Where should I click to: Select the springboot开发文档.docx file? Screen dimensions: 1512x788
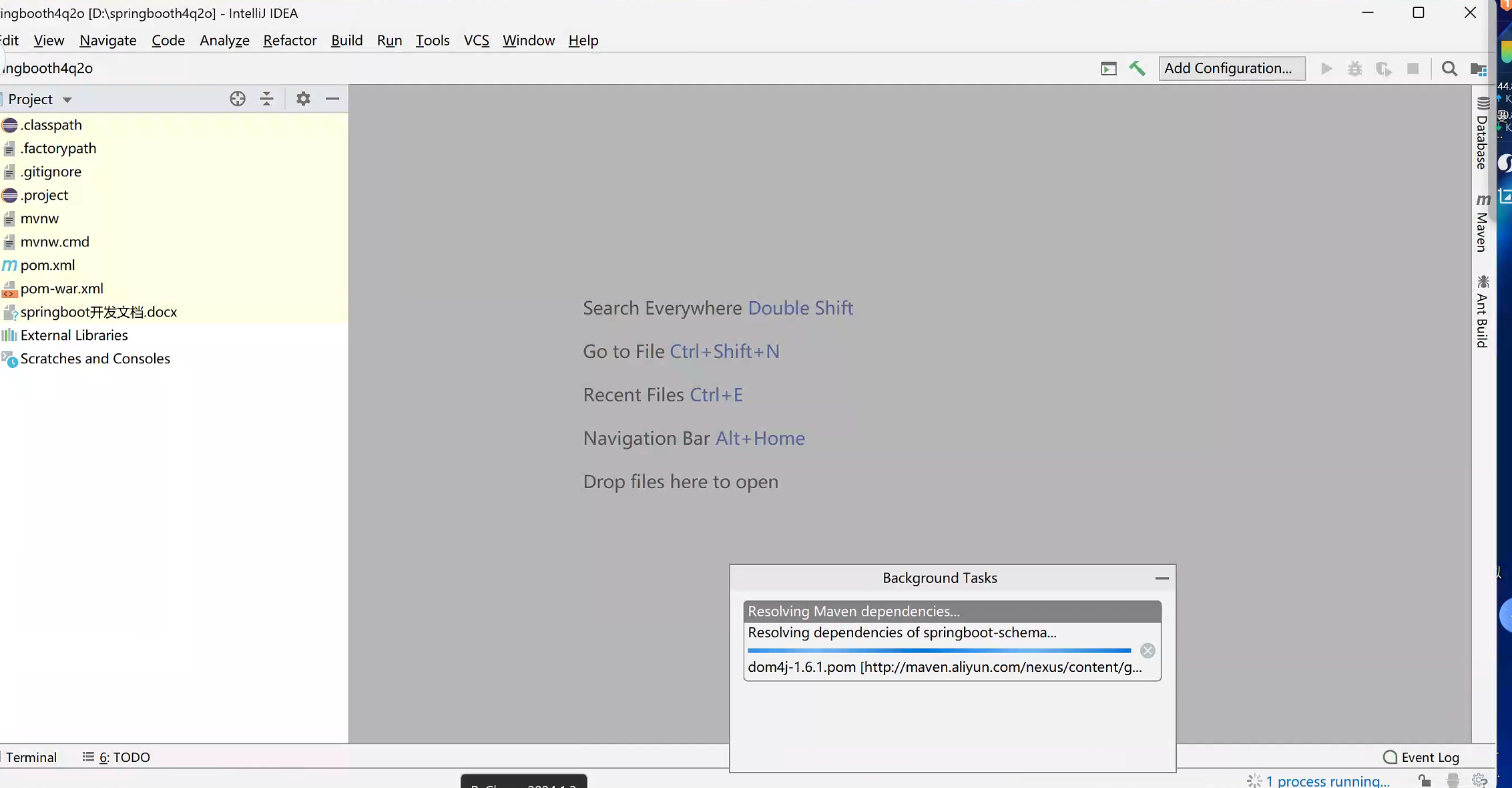pyautogui.click(x=174, y=312)
